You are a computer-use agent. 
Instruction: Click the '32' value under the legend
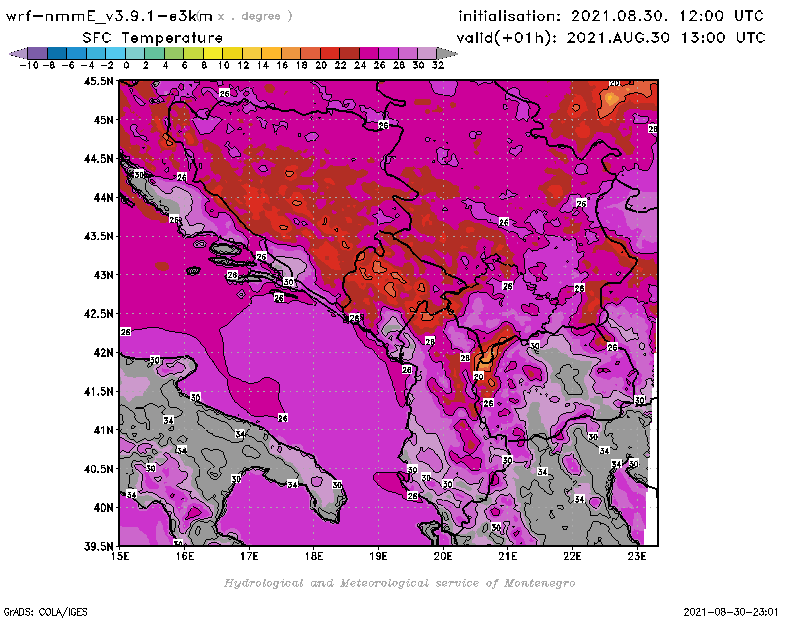click(438, 65)
